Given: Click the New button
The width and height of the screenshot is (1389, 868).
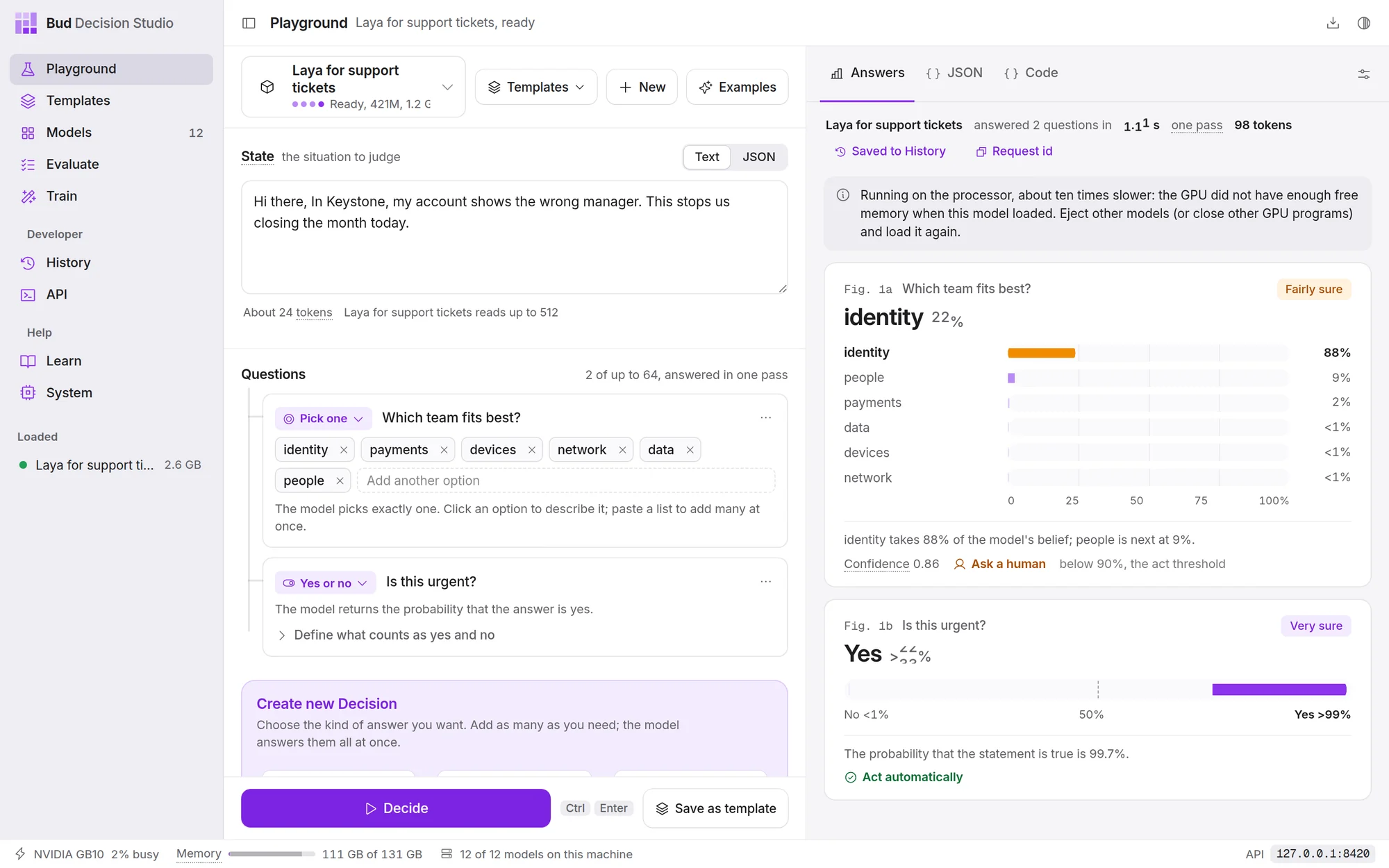Looking at the screenshot, I should (x=642, y=87).
